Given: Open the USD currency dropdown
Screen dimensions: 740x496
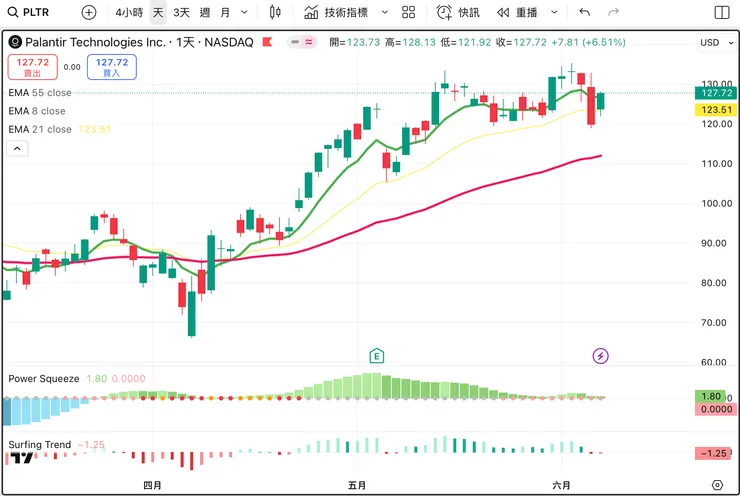Looking at the screenshot, I should [x=713, y=43].
